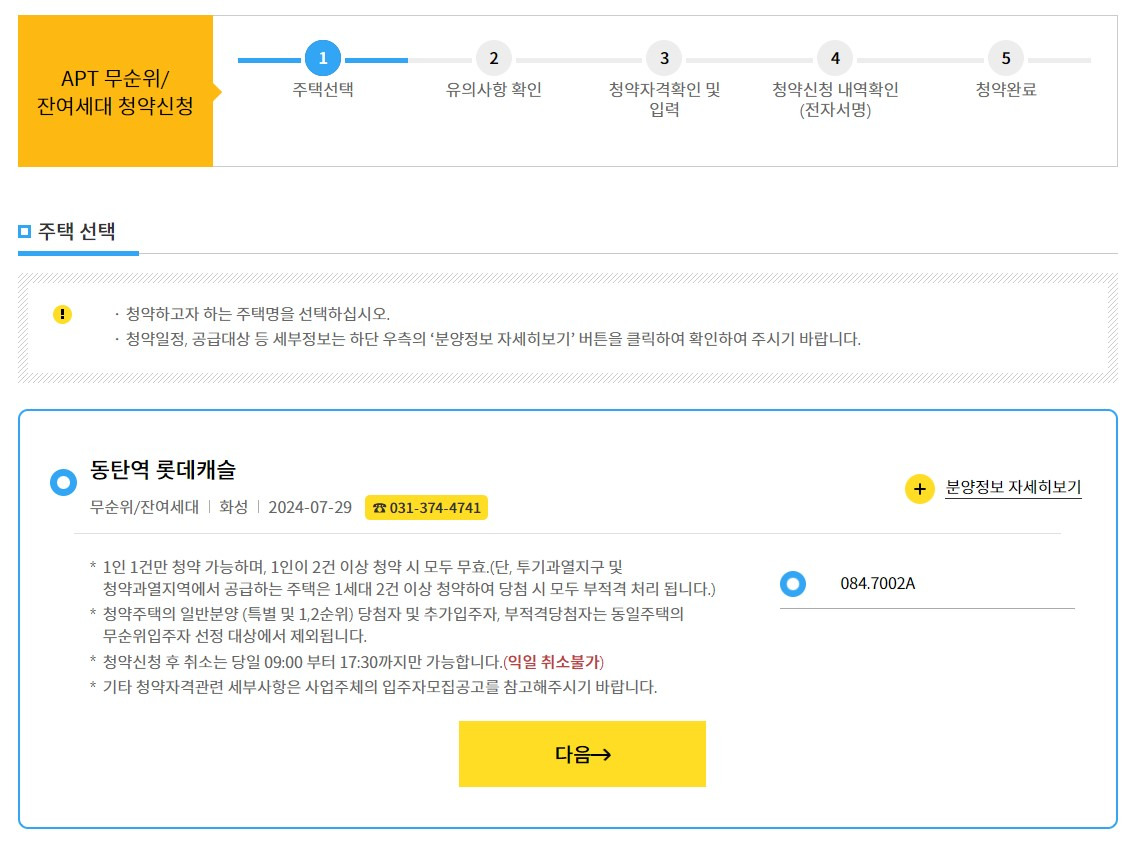Click the red 익일 취소불가 warning text

[x=553, y=662]
